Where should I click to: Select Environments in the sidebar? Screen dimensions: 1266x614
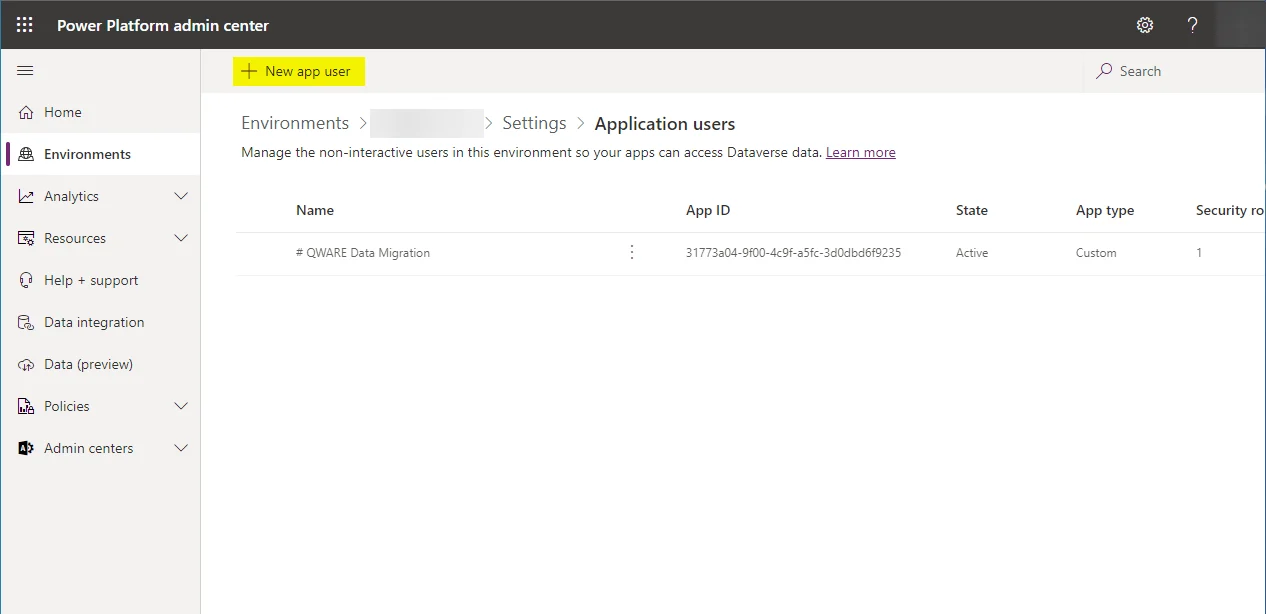pyautogui.click(x=100, y=154)
